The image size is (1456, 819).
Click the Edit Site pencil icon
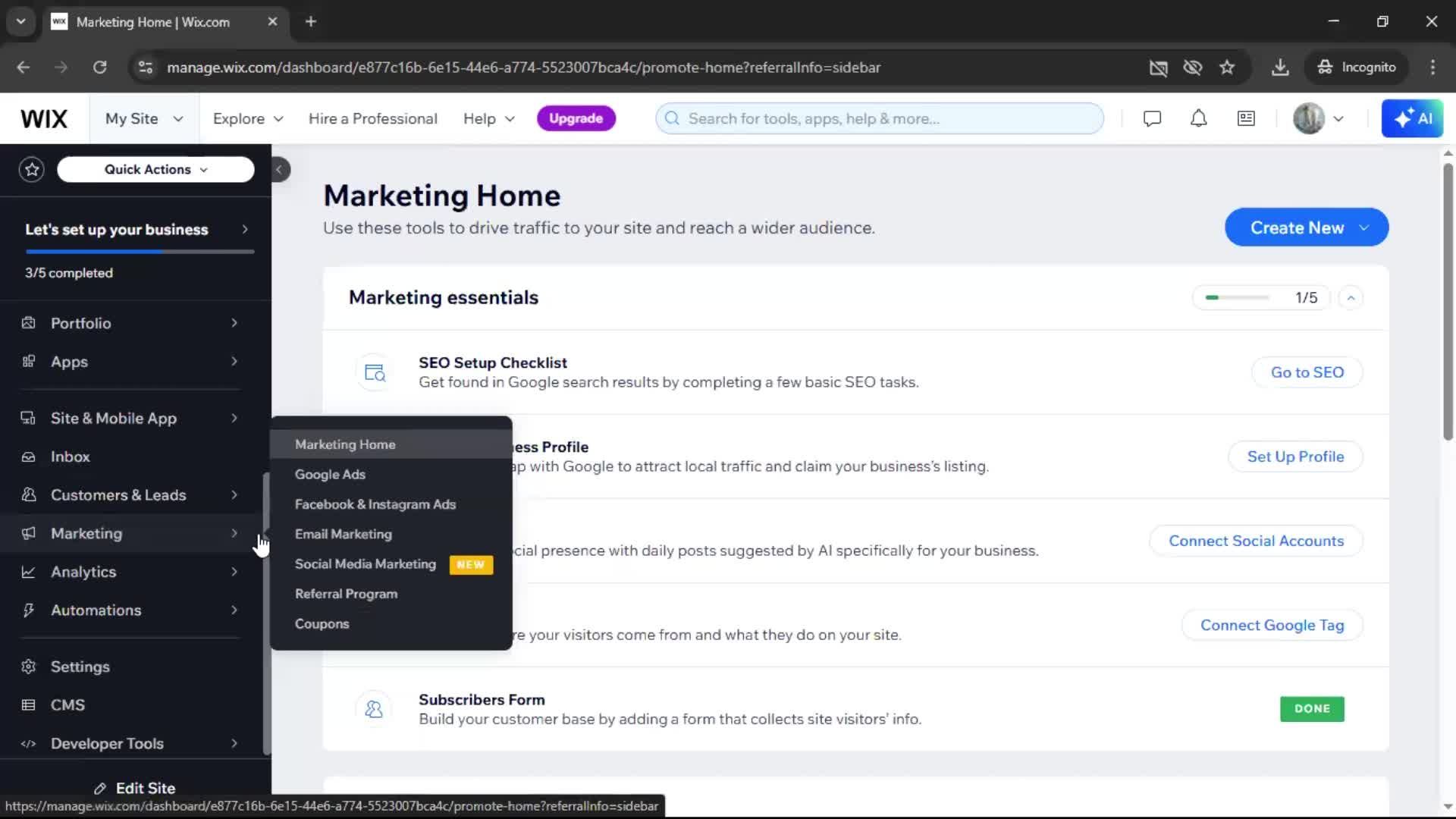pyautogui.click(x=100, y=789)
